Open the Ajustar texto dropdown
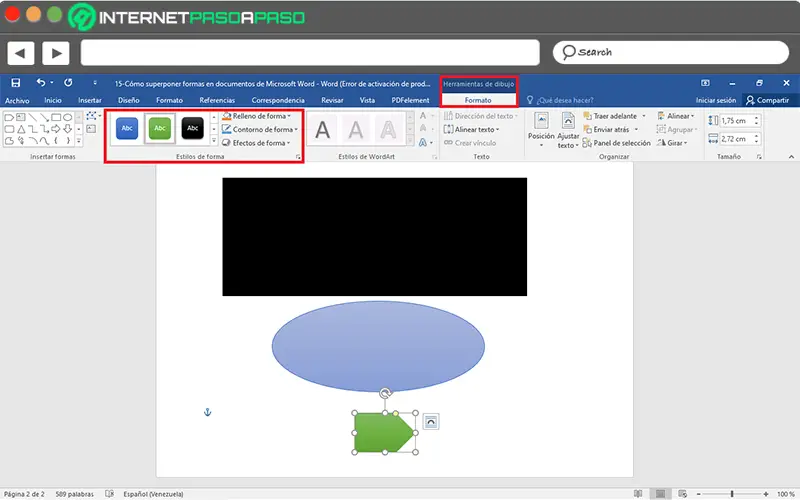Image resolution: width=800 pixels, height=500 pixels. (568, 130)
